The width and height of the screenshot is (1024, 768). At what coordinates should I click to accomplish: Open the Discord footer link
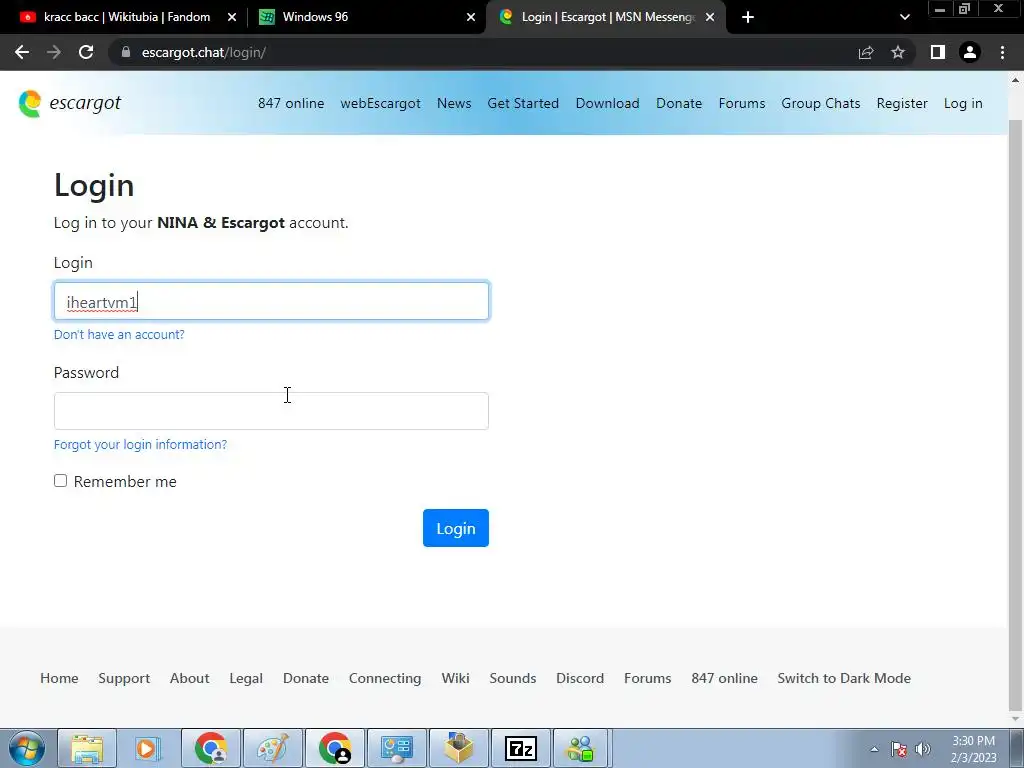tap(580, 678)
